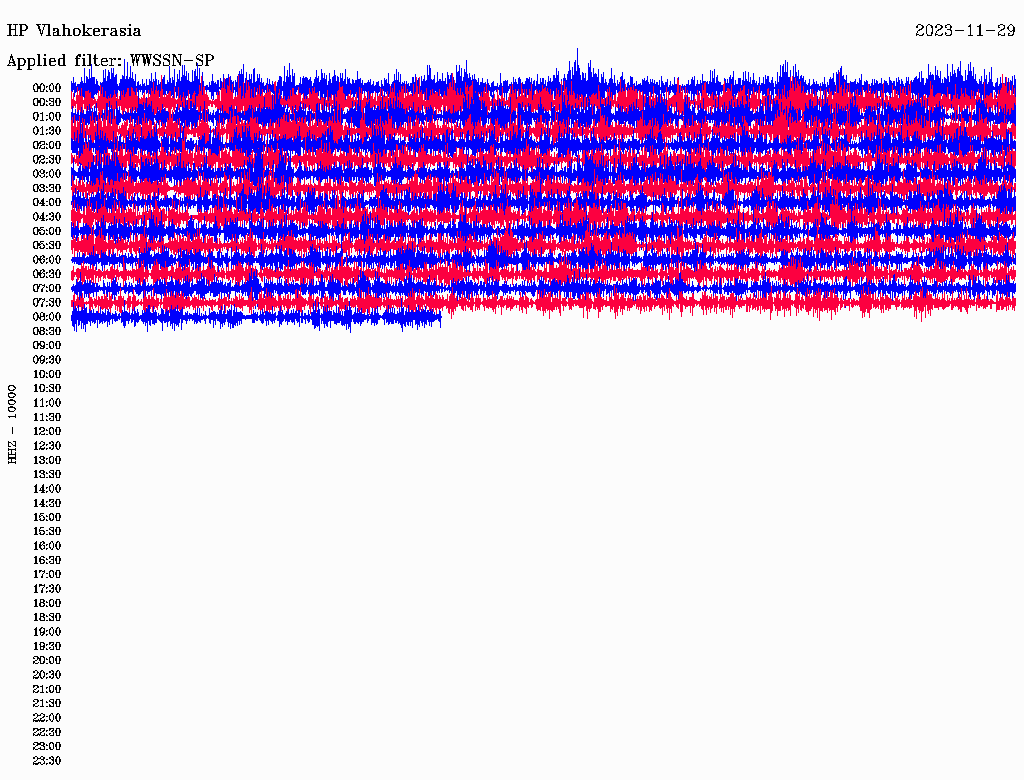Screen dimensions: 1024x780
Task: Click the right end of the 08:00 blue trace
Action: click(440, 316)
